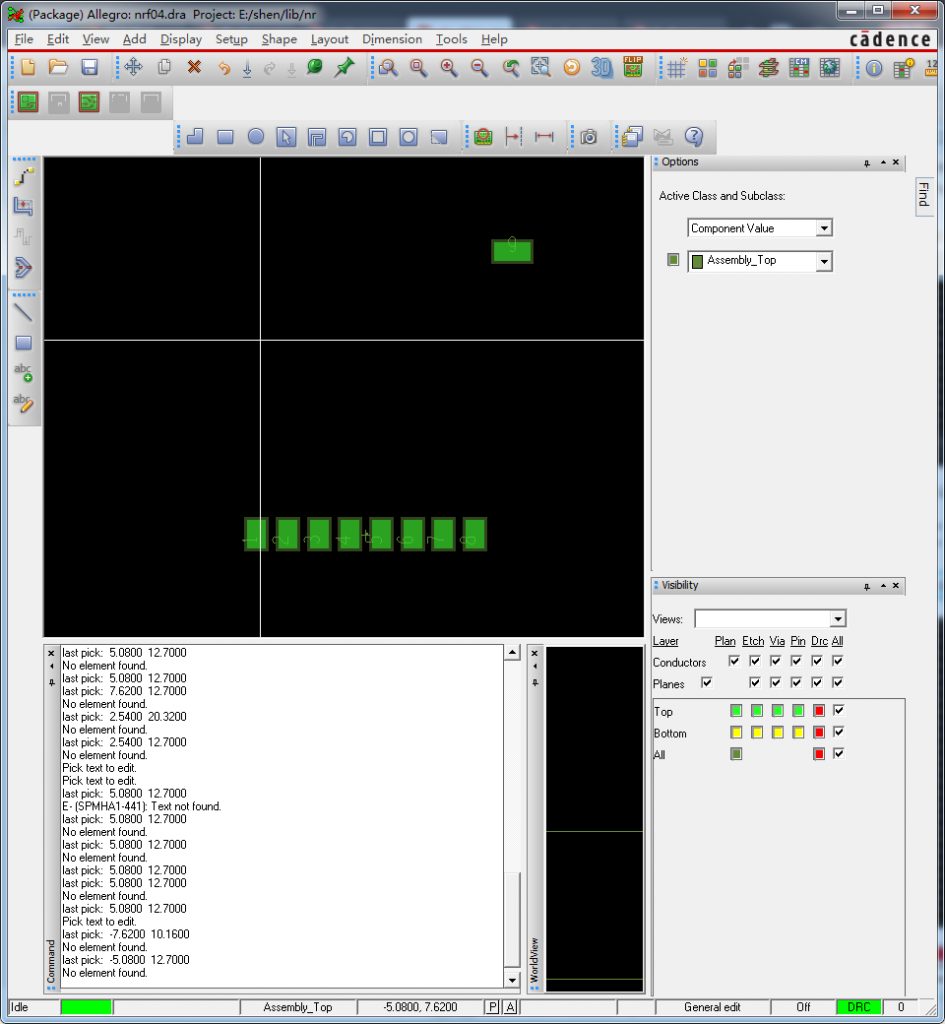Open the 3D viewer icon
The height and width of the screenshot is (1024, 945).
click(x=601, y=68)
